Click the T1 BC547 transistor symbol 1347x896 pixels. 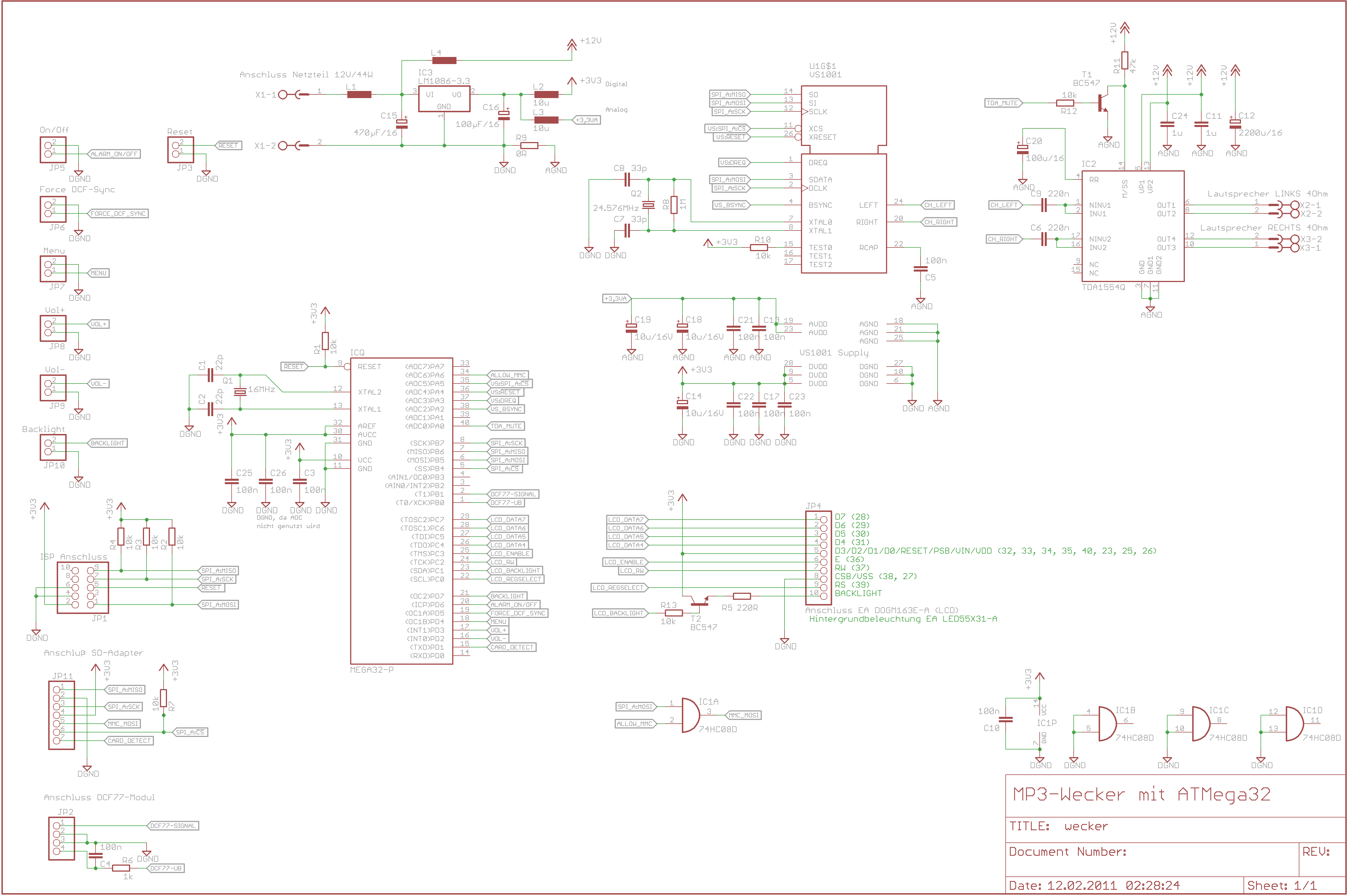[x=1103, y=103]
